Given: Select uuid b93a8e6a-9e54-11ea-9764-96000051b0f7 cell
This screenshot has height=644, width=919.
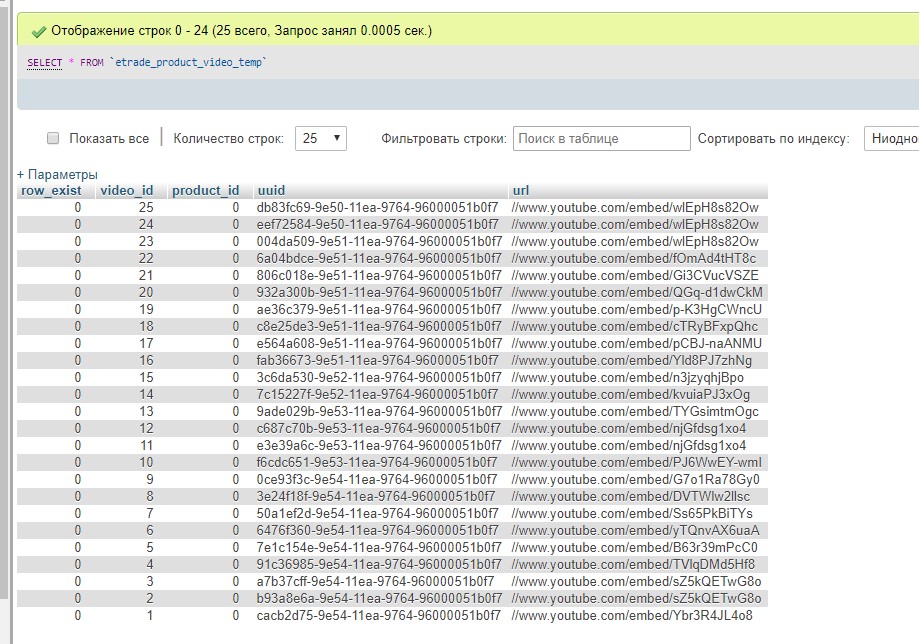Looking at the screenshot, I should point(379,598).
